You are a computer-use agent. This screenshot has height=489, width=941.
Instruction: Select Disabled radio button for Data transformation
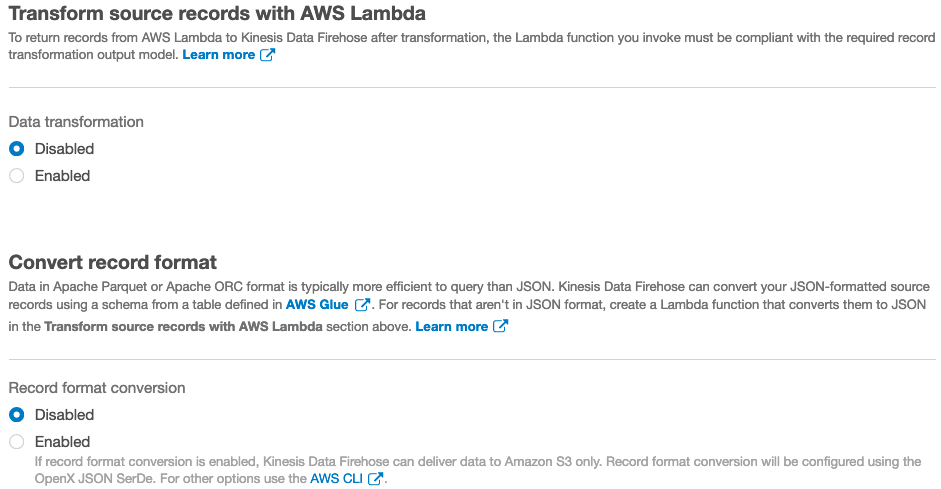click(x=16, y=149)
